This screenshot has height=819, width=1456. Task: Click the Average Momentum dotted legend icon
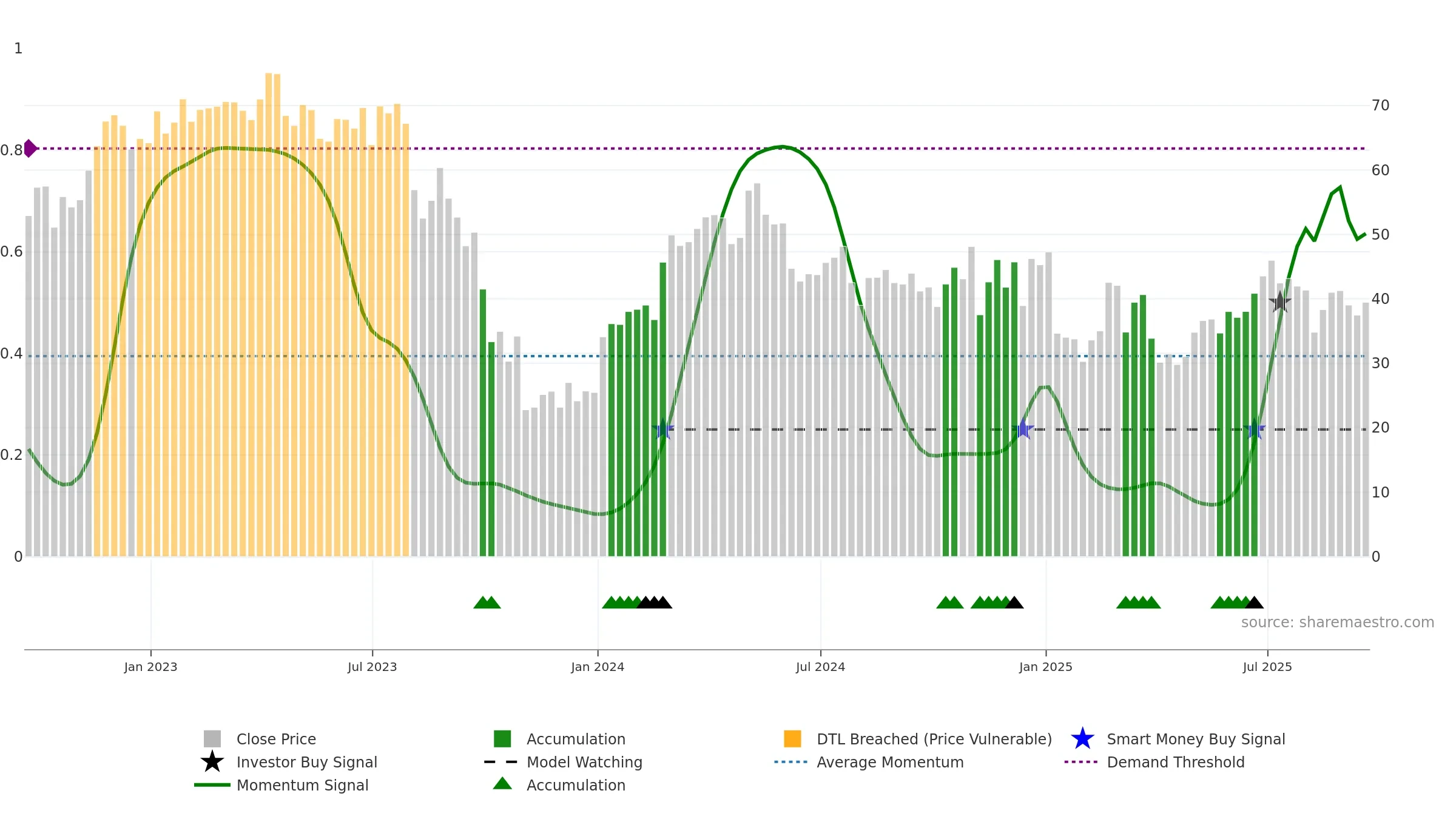point(791,762)
